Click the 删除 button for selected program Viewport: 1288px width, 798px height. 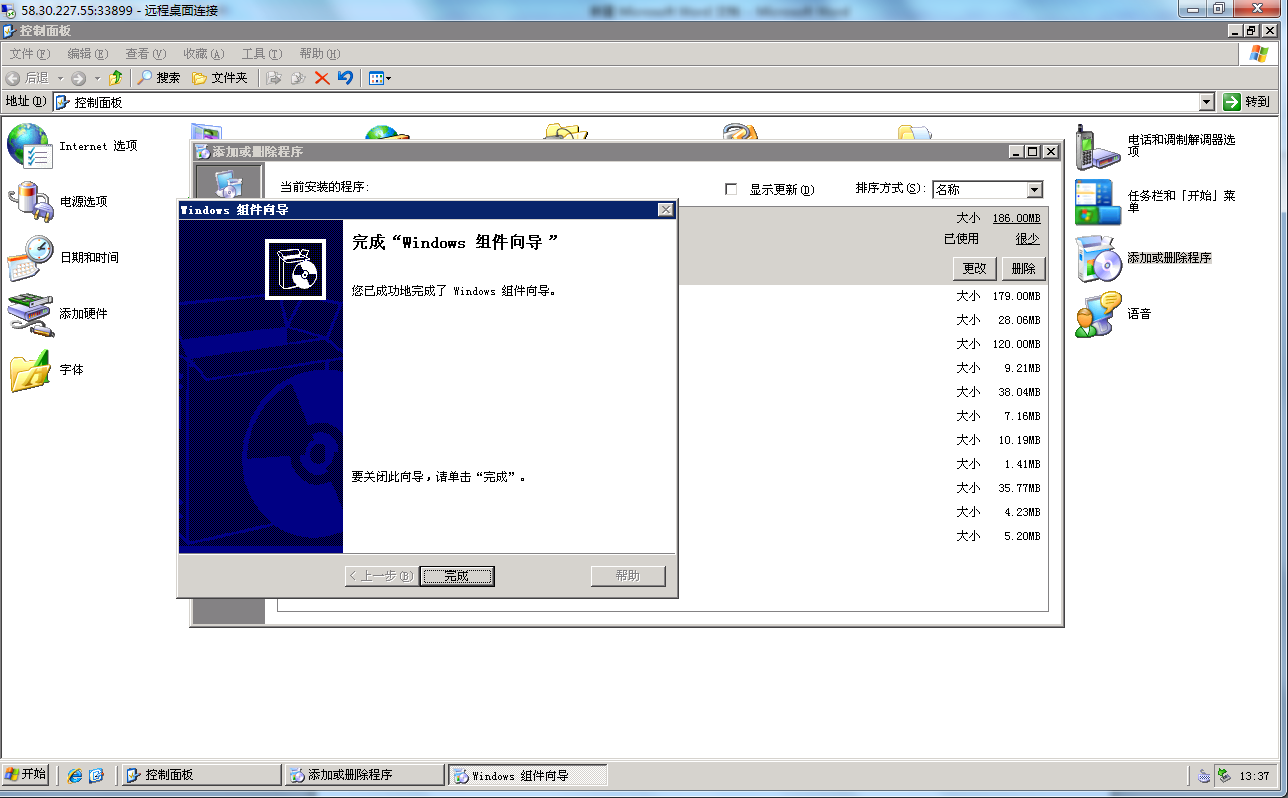click(x=1023, y=268)
